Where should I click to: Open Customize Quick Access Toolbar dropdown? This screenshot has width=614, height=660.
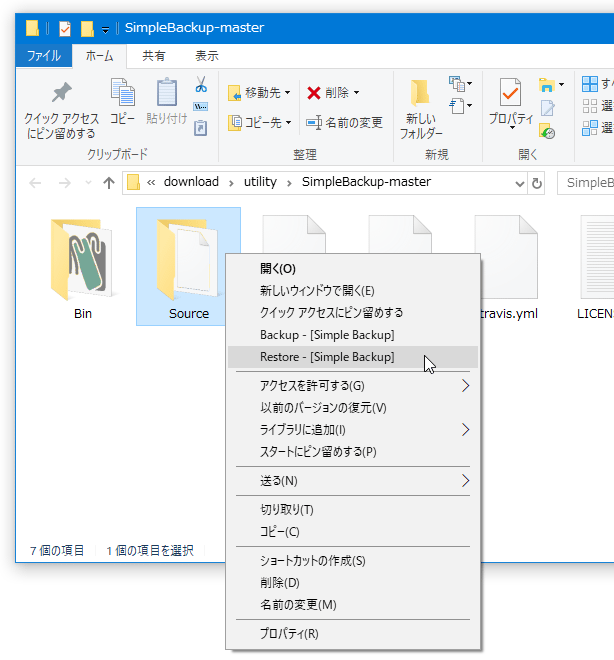[106, 29]
